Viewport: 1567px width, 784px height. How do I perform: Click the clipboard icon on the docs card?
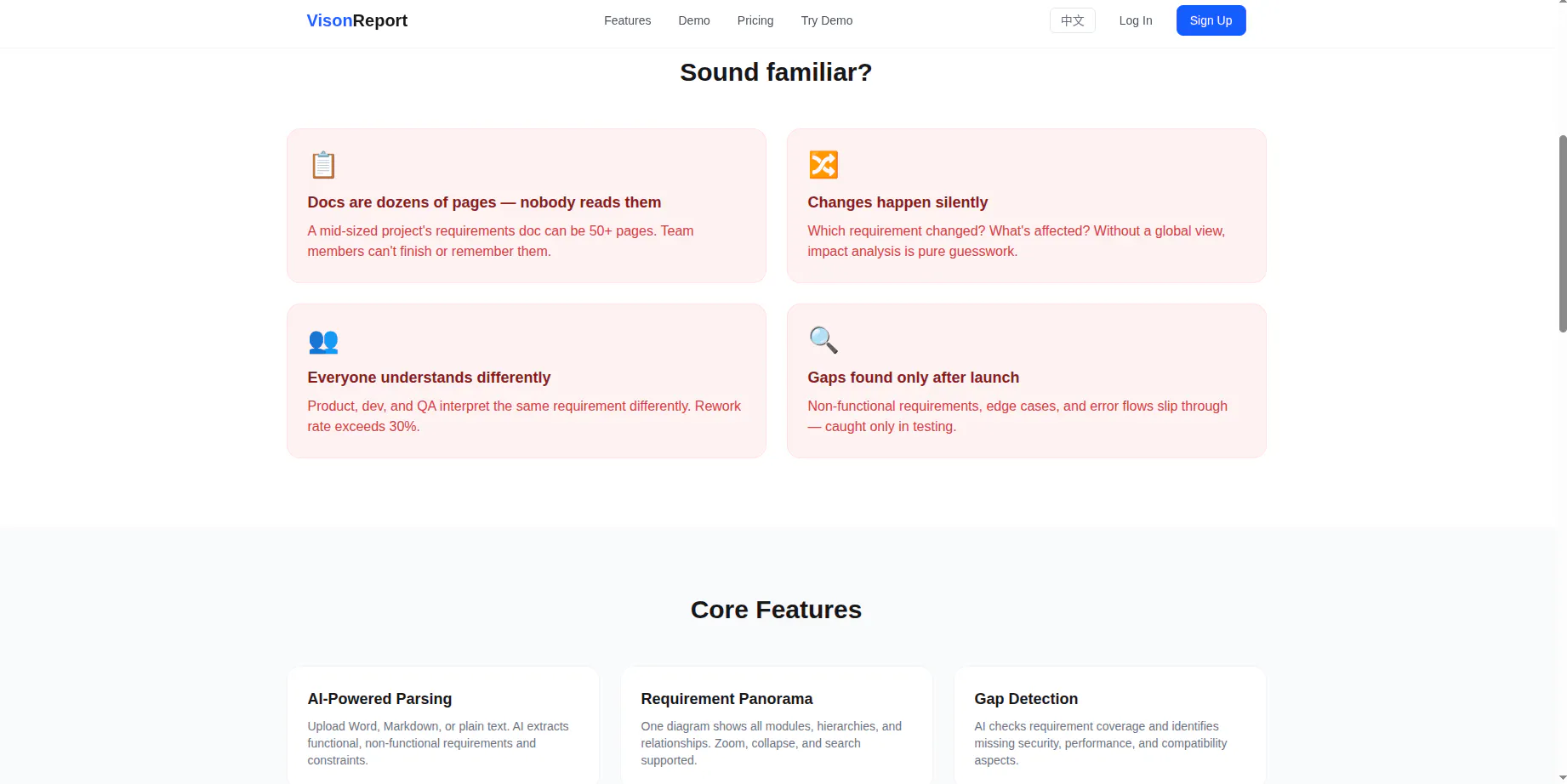[x=323, y=165]
